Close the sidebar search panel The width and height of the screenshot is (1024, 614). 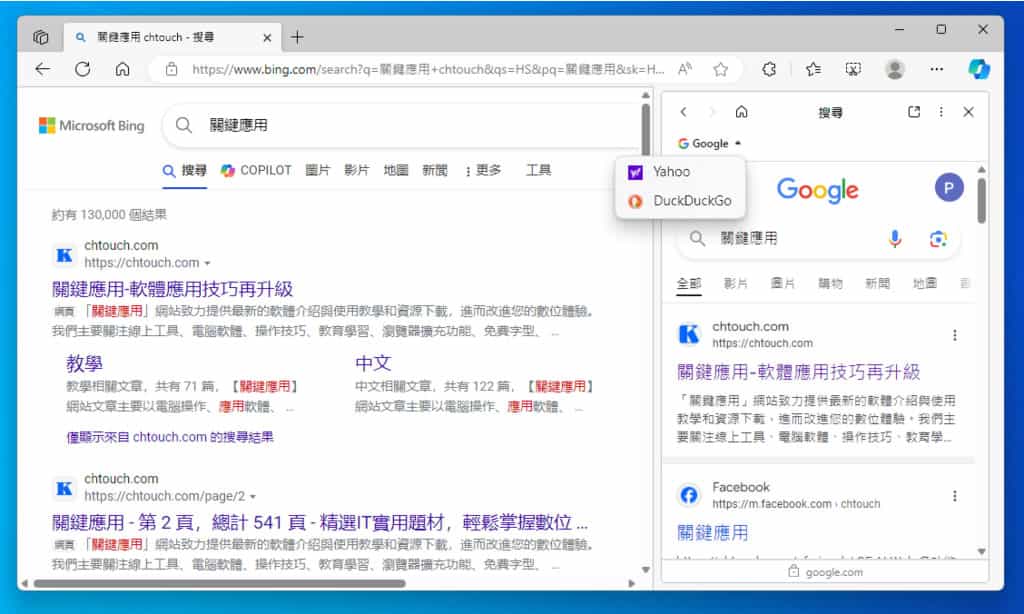968,112
